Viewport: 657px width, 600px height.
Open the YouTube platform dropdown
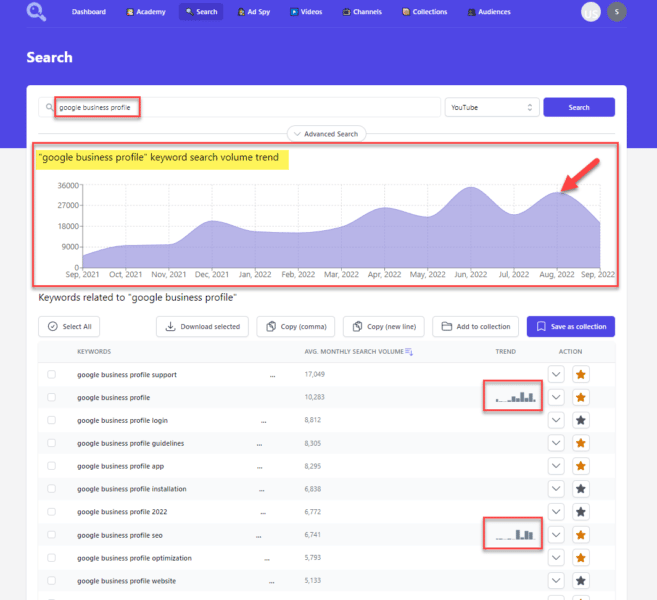[492, 107]
